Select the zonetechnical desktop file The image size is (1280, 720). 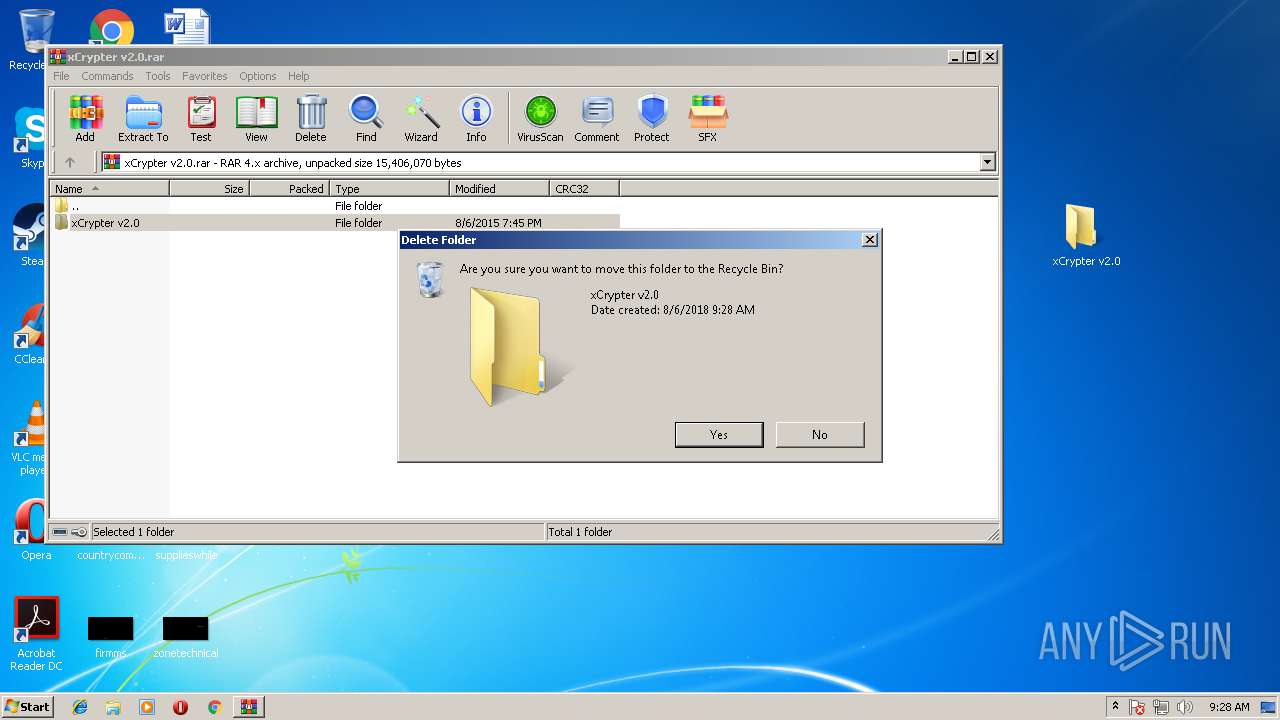(x=186, y=638)
